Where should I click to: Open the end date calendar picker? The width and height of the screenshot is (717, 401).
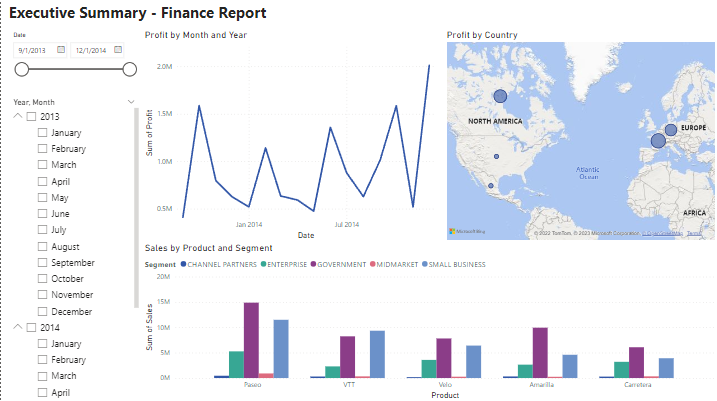(x=119, y=49)
